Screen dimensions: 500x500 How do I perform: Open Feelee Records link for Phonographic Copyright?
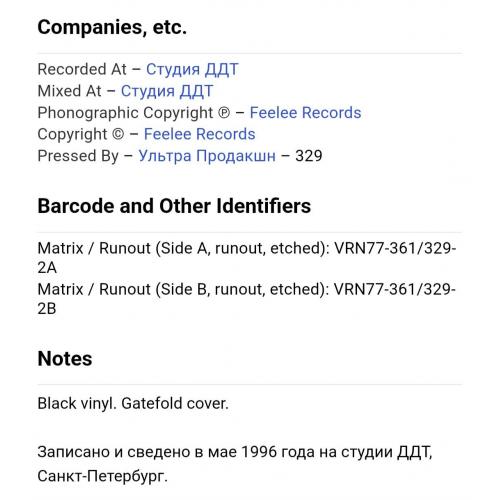pos(305,113)
